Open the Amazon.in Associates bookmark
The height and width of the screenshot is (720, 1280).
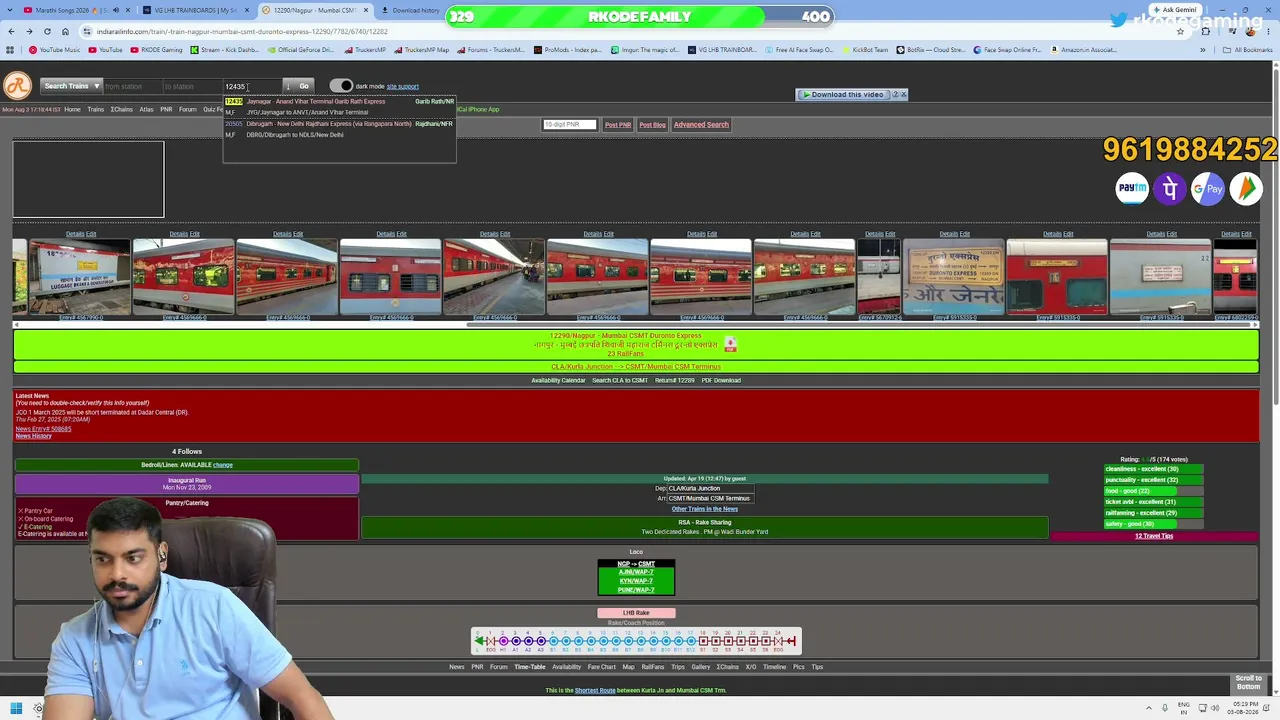click(1083, 49)
